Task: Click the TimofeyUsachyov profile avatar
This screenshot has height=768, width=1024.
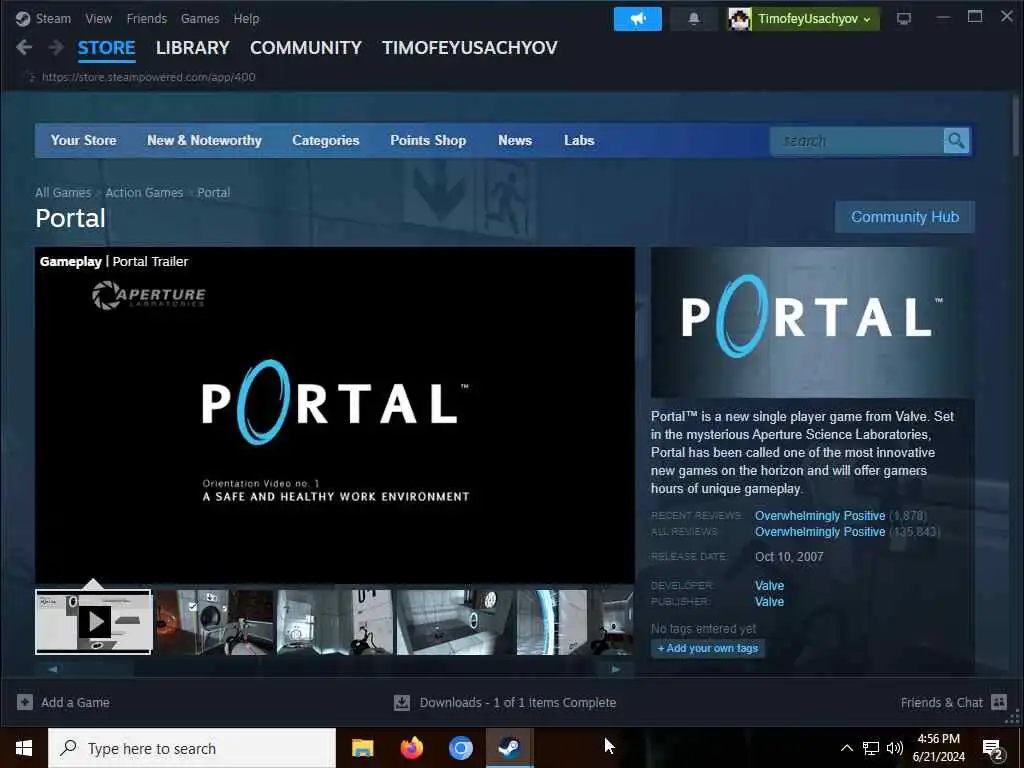Action: point(739,19)
